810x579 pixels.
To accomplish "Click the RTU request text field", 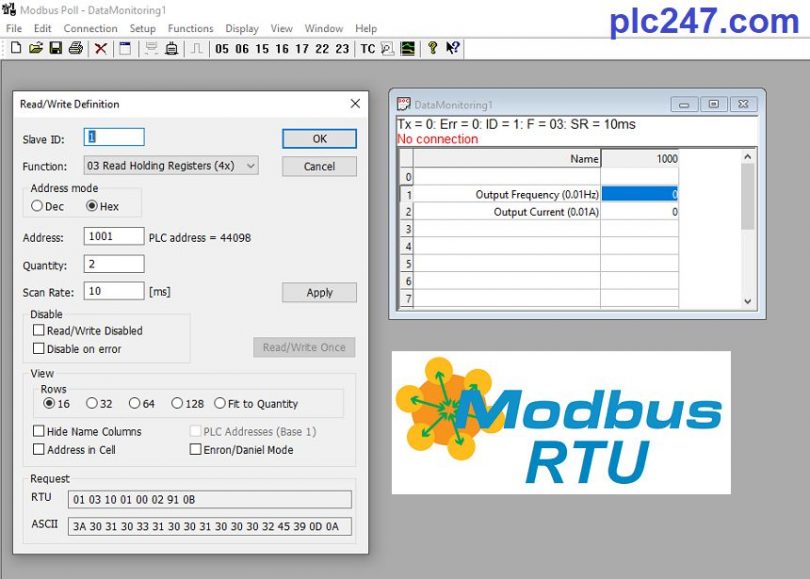I will 210,499.
